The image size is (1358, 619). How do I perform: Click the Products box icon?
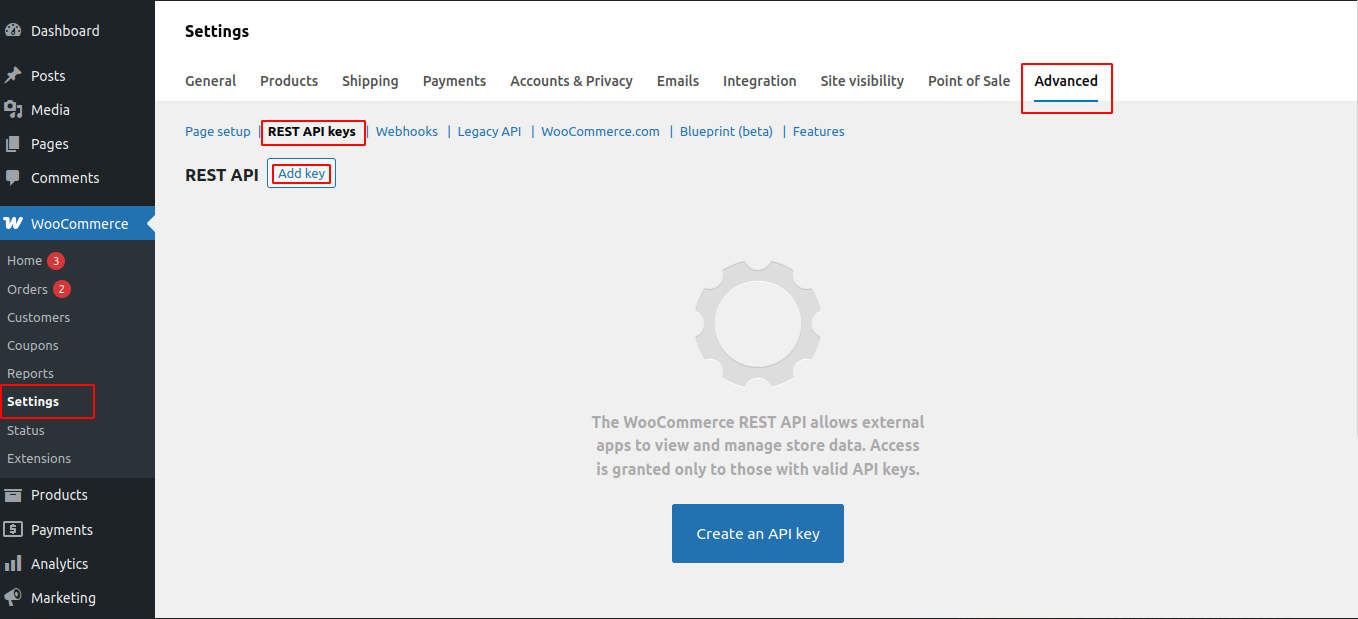point(13,495)
